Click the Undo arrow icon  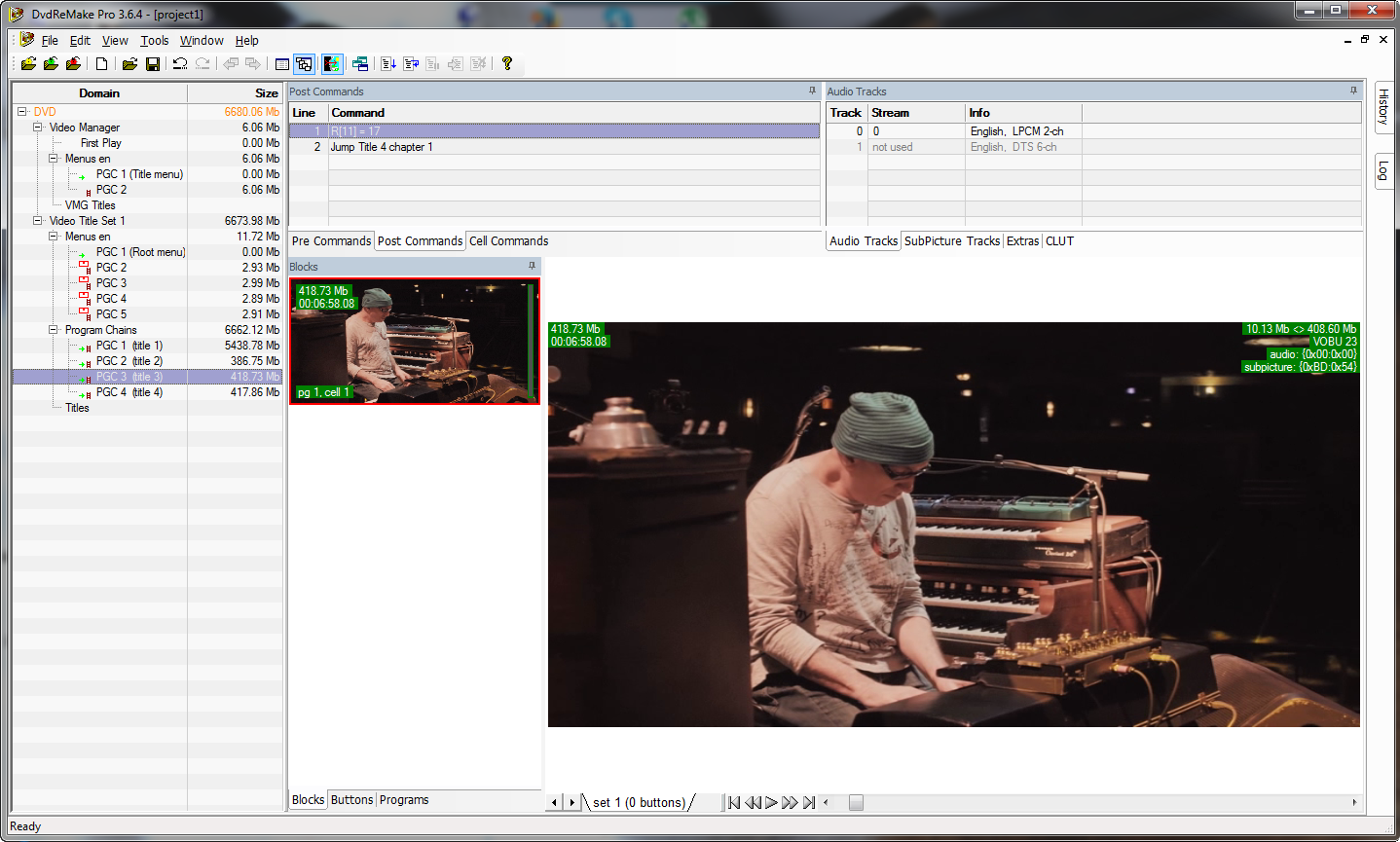[x=180, y=64]
